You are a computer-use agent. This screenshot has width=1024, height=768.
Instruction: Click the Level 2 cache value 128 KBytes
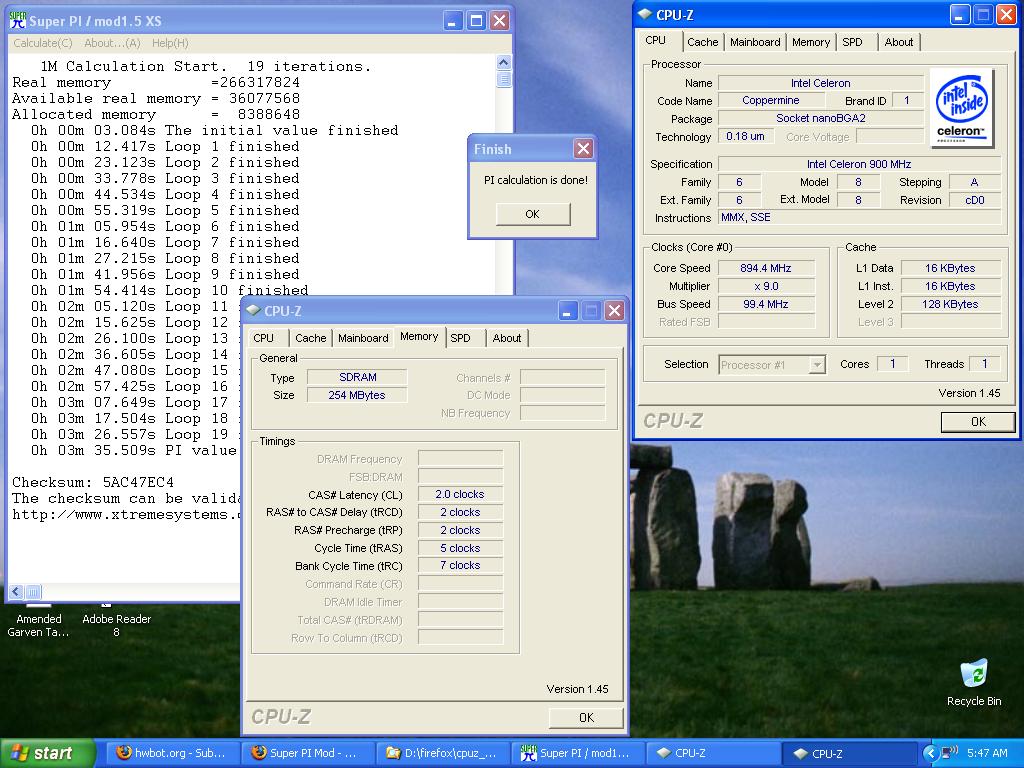pos(950,304)
